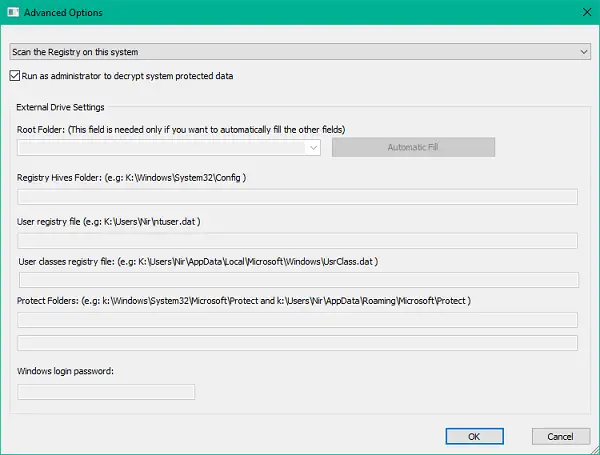This screenshot has width=600, height=455.
Task: Click the Advanced Options window icon
Action: [x=13, y=12]
